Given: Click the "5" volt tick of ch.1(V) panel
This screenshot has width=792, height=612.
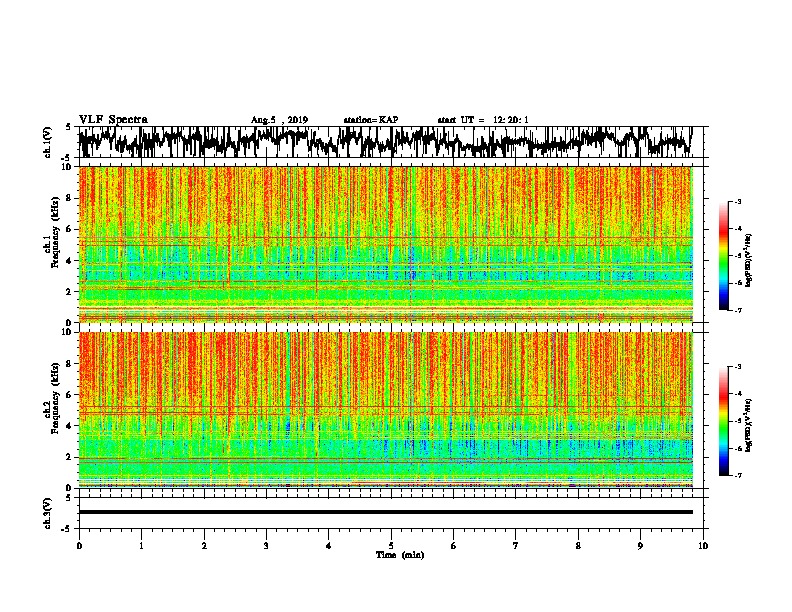Looking at the screenshot, I should click(68, 127).
